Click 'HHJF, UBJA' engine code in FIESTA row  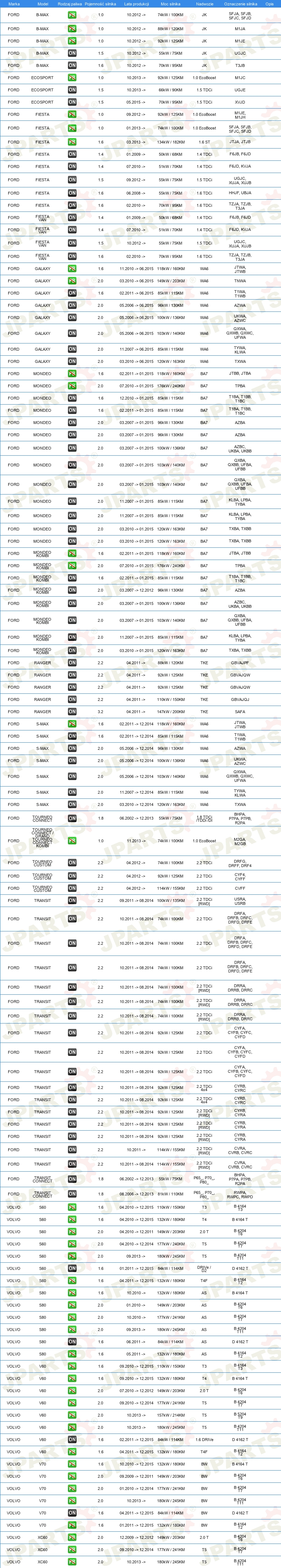[x=240, y=193]
